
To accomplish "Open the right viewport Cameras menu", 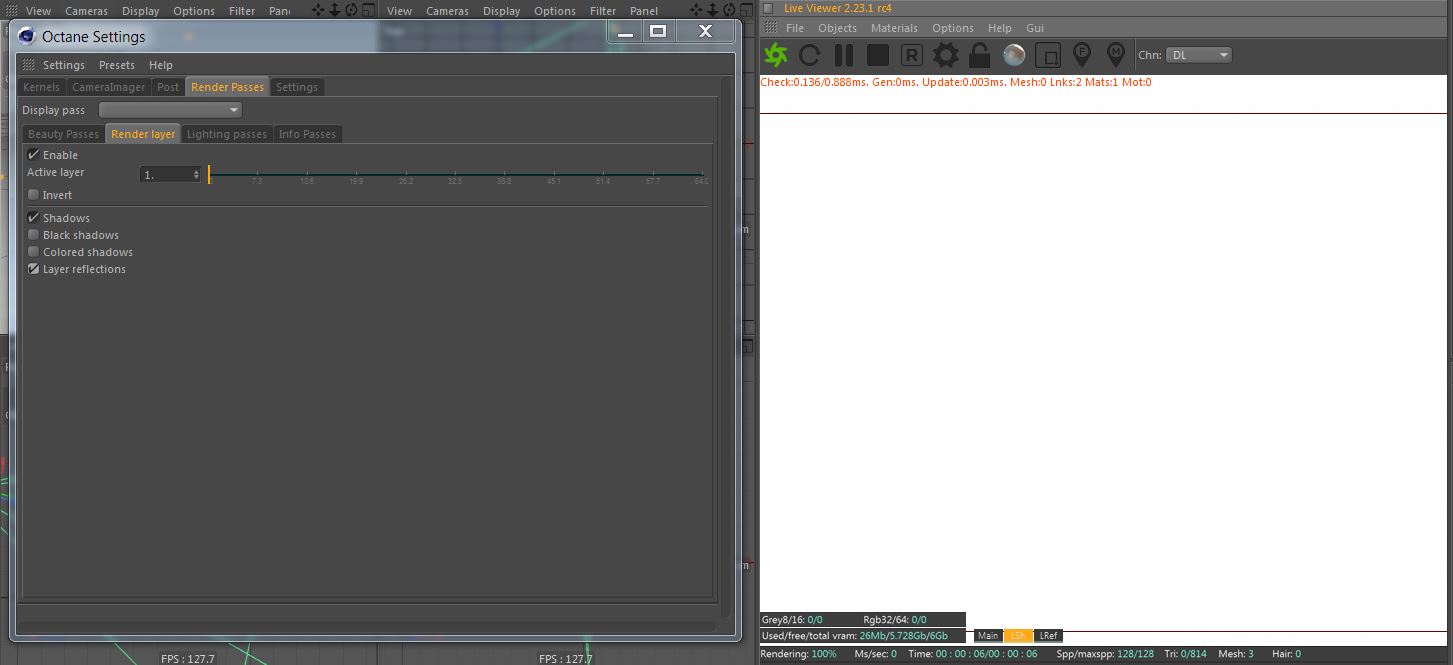I will click(x=447, y=11).
